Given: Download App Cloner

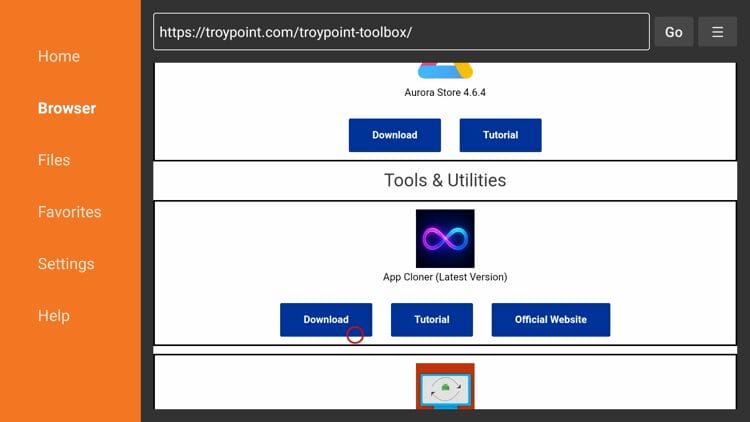Looking at the screenshot, I should pyautogui.click(x=326, y=320).
